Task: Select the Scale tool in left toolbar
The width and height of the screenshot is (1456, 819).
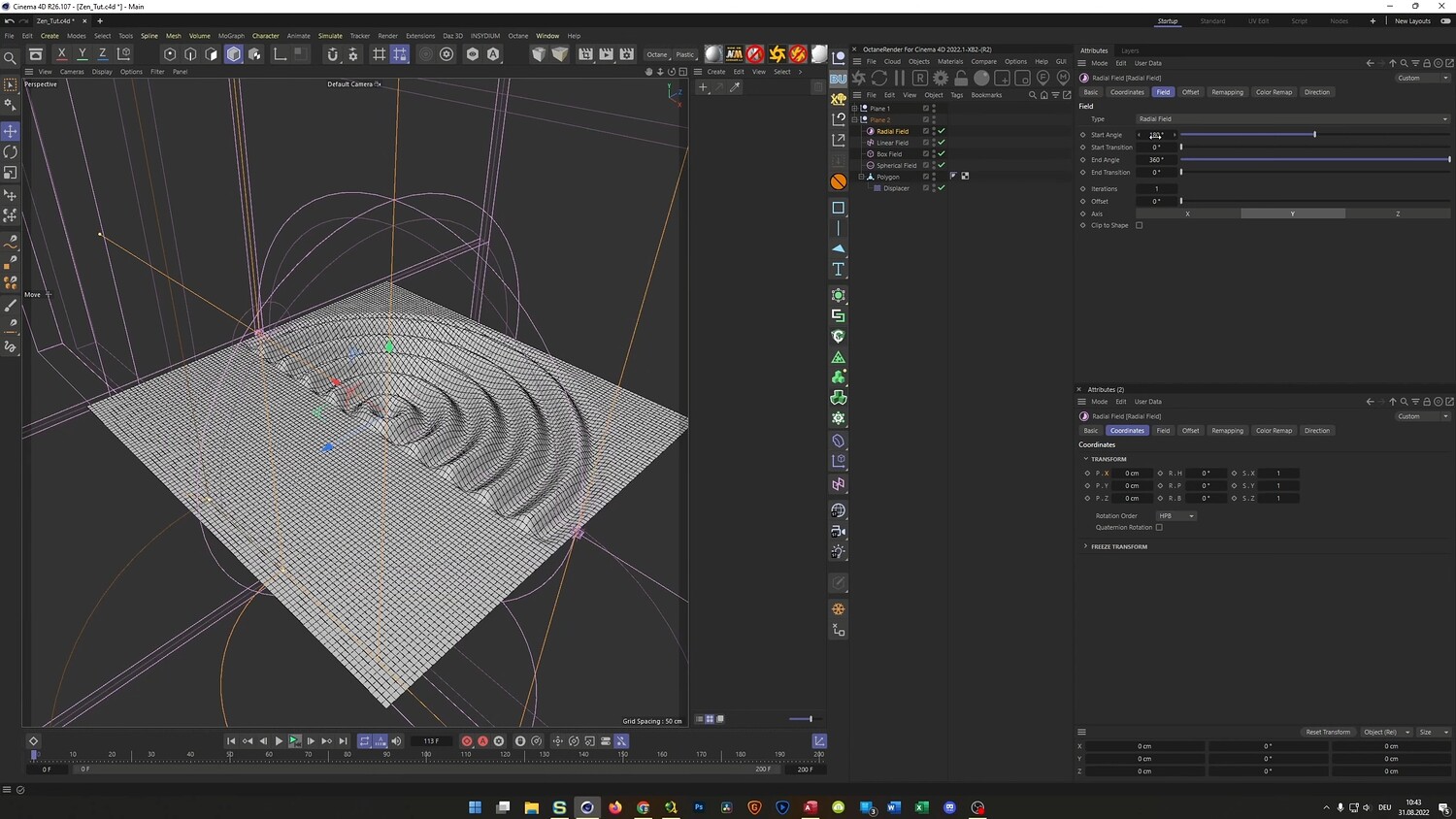Action: (x=11, y=173)
